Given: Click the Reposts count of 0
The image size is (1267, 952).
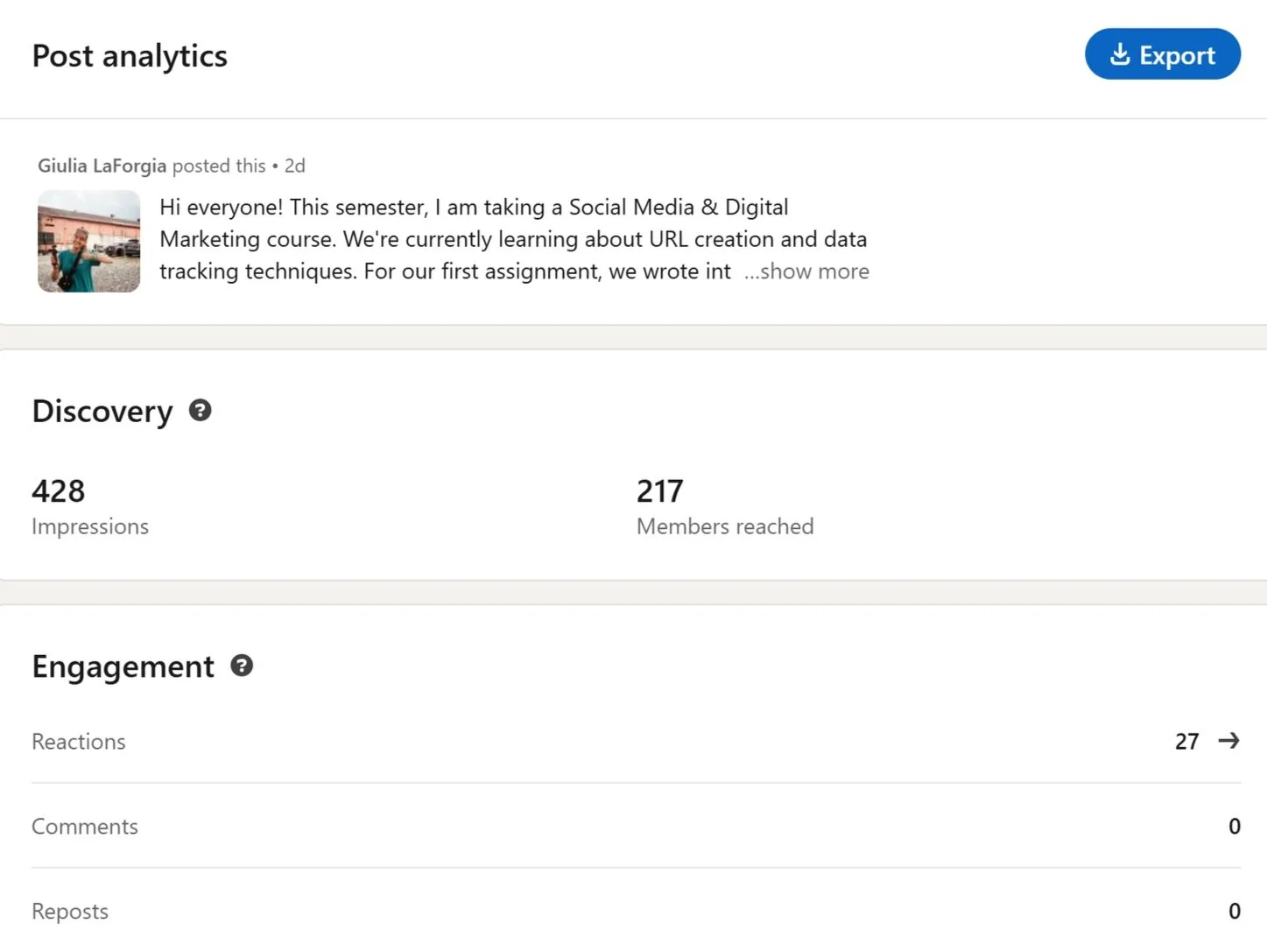Looking at the screenshot, I should pos(1234,912).
